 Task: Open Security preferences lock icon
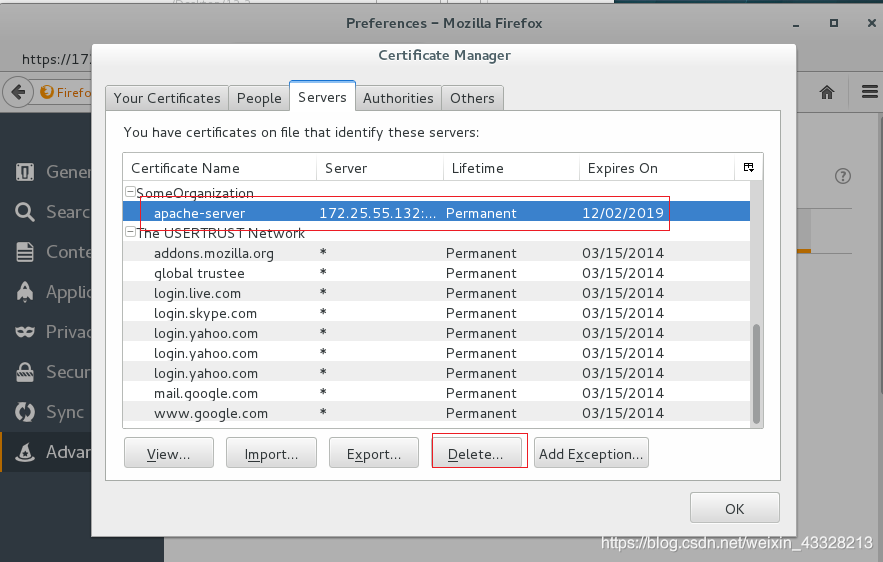25,372
